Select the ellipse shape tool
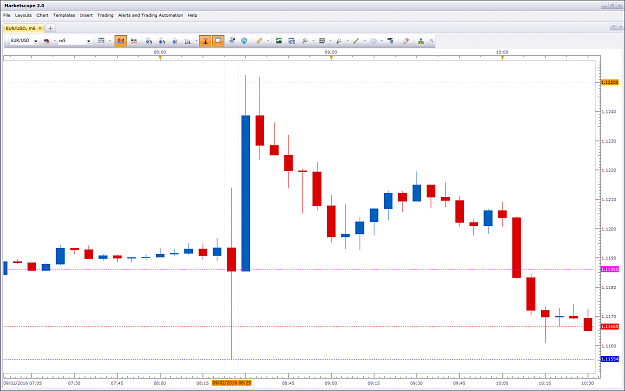This screenshot has height=391, width=625. [x=373, y=41]
